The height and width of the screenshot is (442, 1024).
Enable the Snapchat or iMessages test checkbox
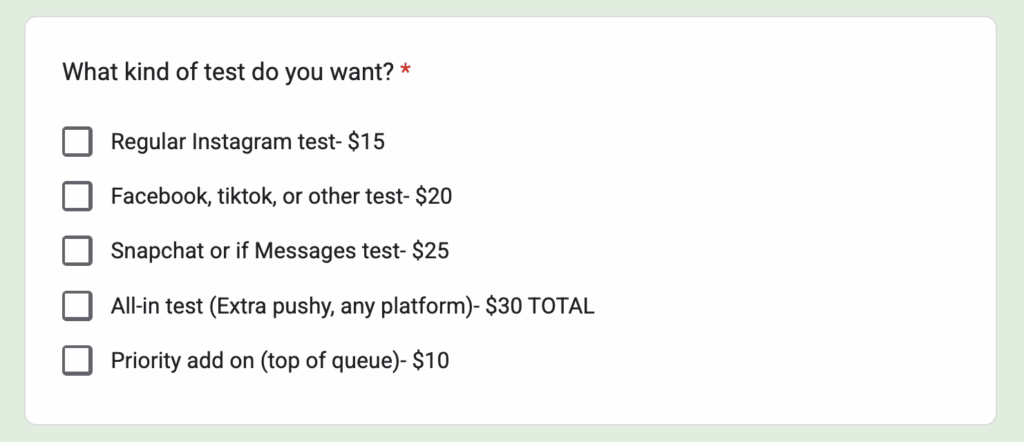(x=77, y=251)
